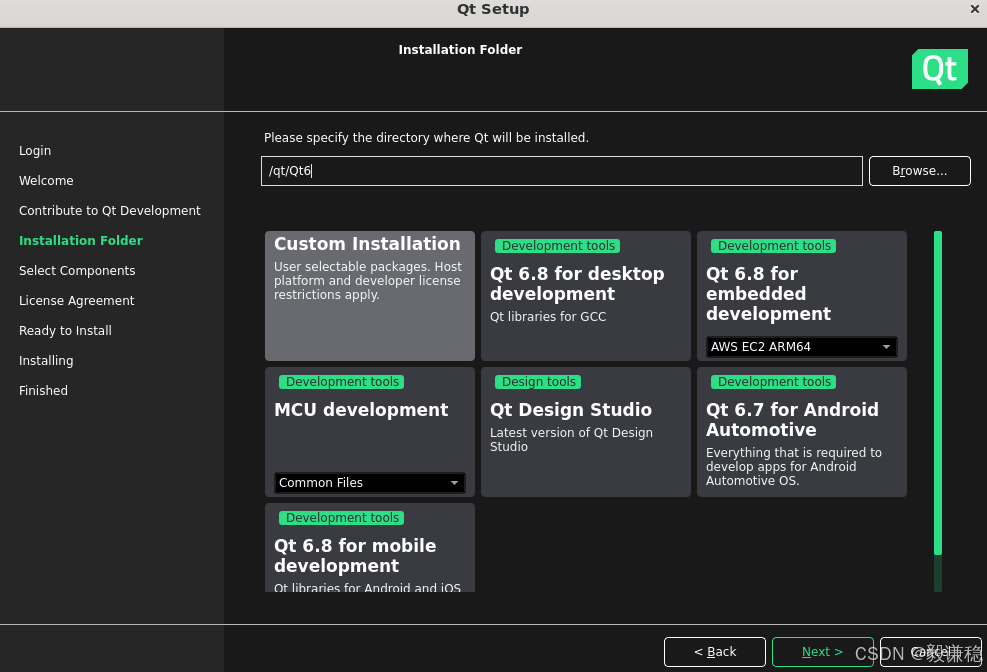Select the Qt Design Studio card

[x=586, y=432]
